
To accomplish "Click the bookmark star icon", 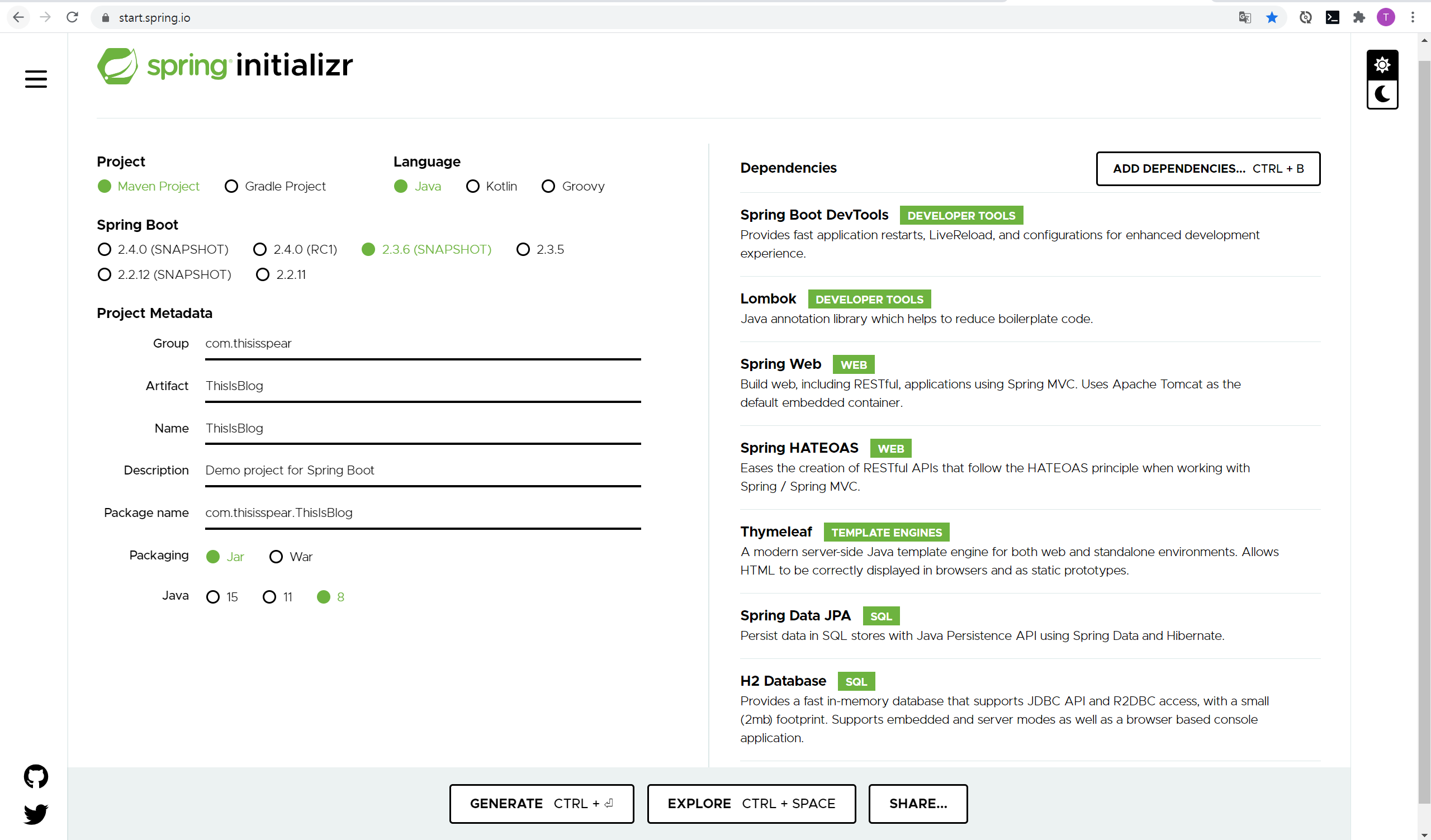I will (1272, 17).
